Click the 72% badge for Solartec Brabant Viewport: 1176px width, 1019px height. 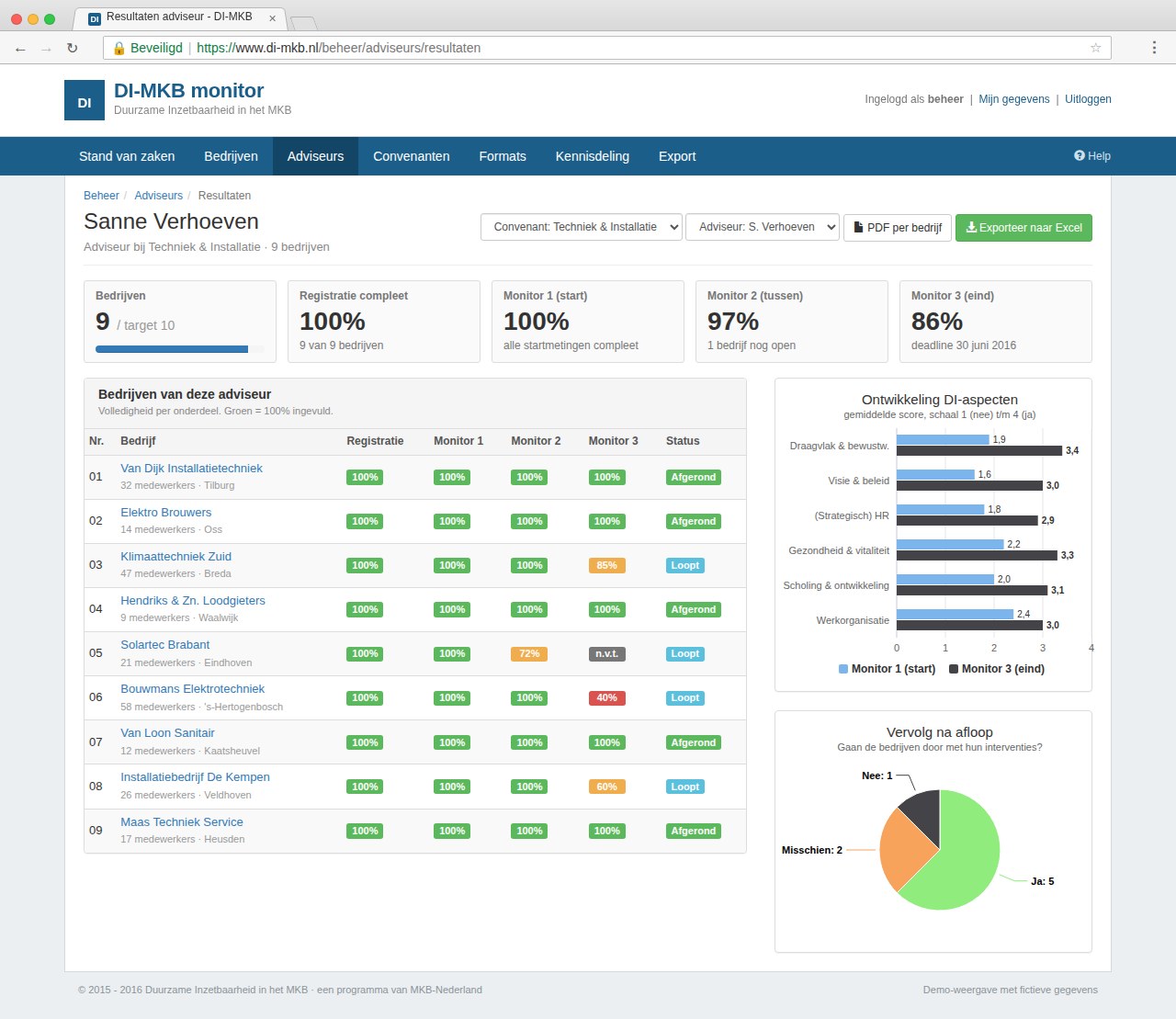click(529, 653)
